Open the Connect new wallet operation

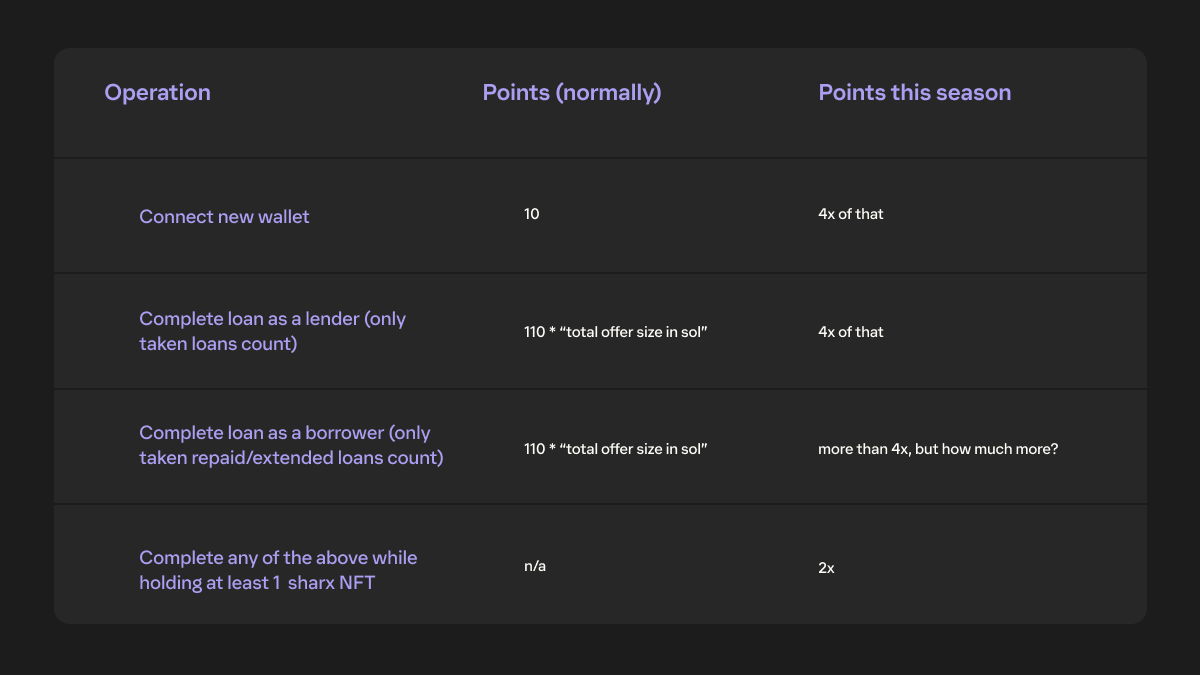coord(224,217)
